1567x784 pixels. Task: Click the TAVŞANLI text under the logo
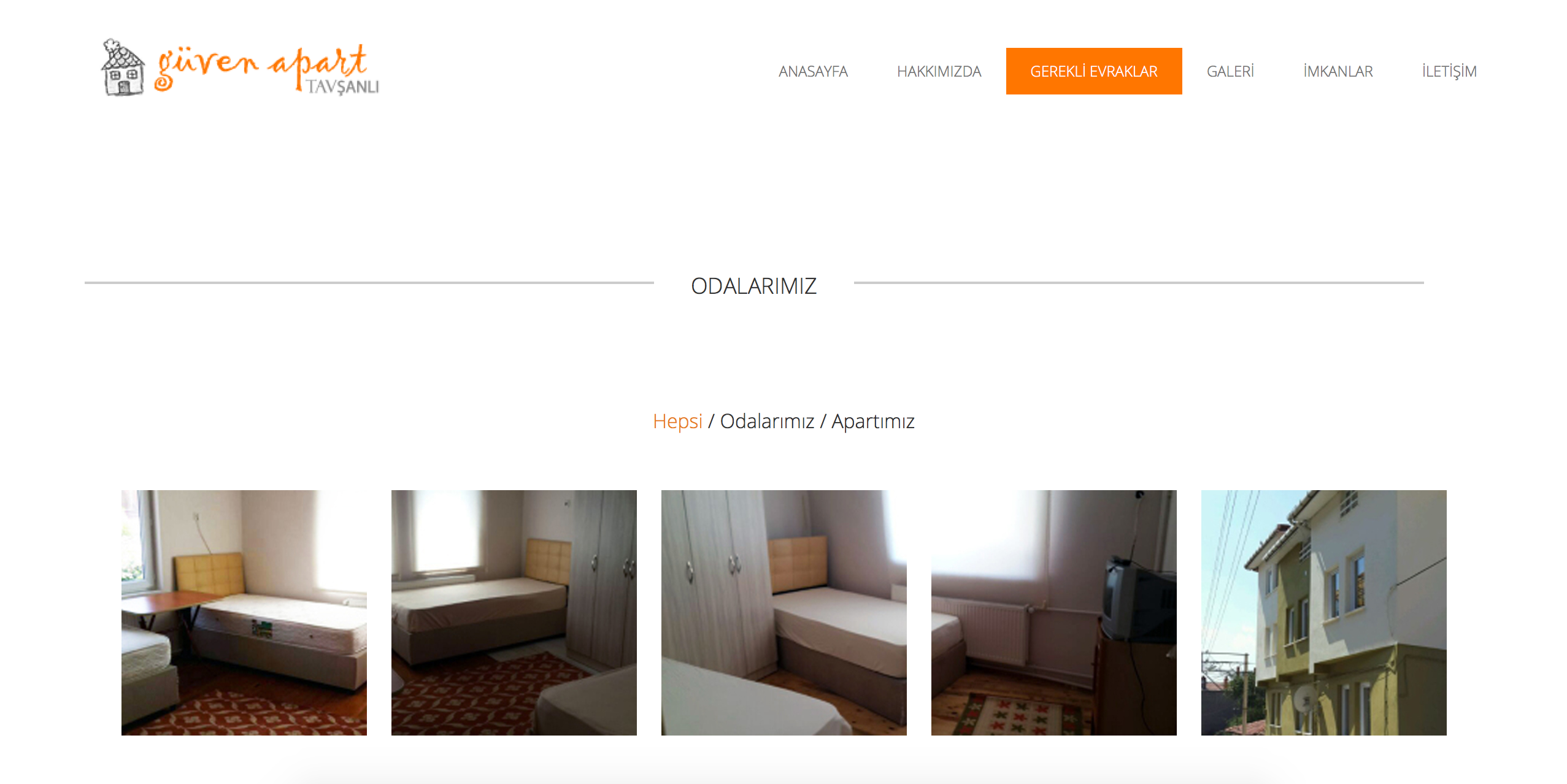coord(342,86)
